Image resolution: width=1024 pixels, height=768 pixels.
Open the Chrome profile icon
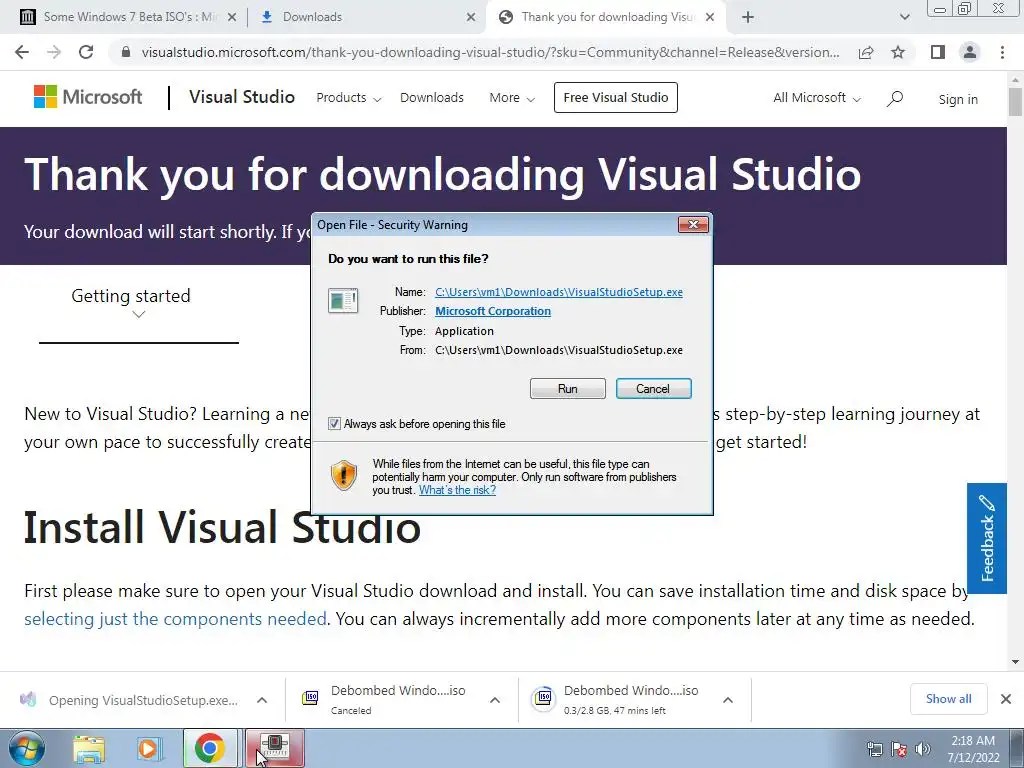(970, 52)
